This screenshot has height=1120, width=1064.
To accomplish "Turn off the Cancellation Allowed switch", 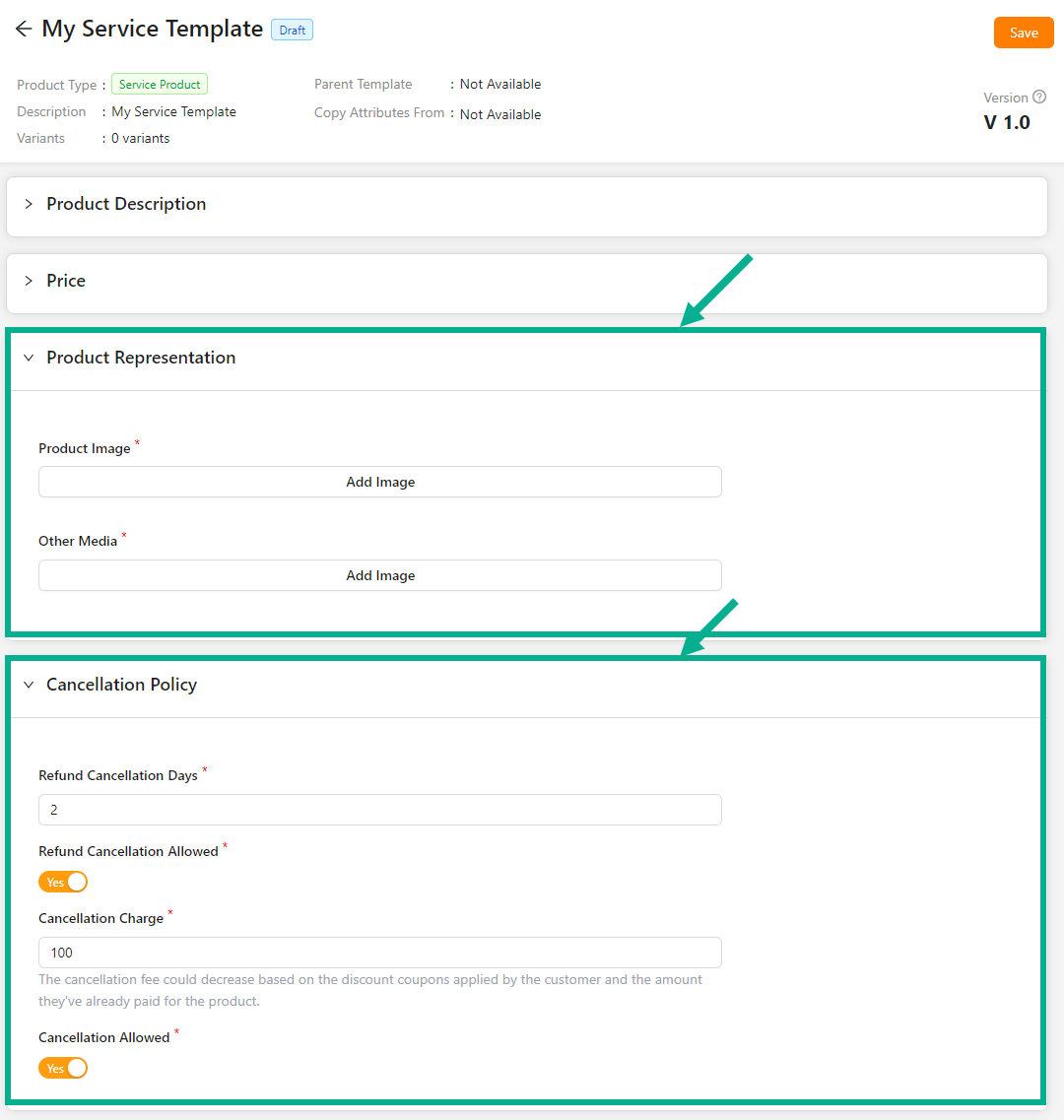I will click(63, 1068).
